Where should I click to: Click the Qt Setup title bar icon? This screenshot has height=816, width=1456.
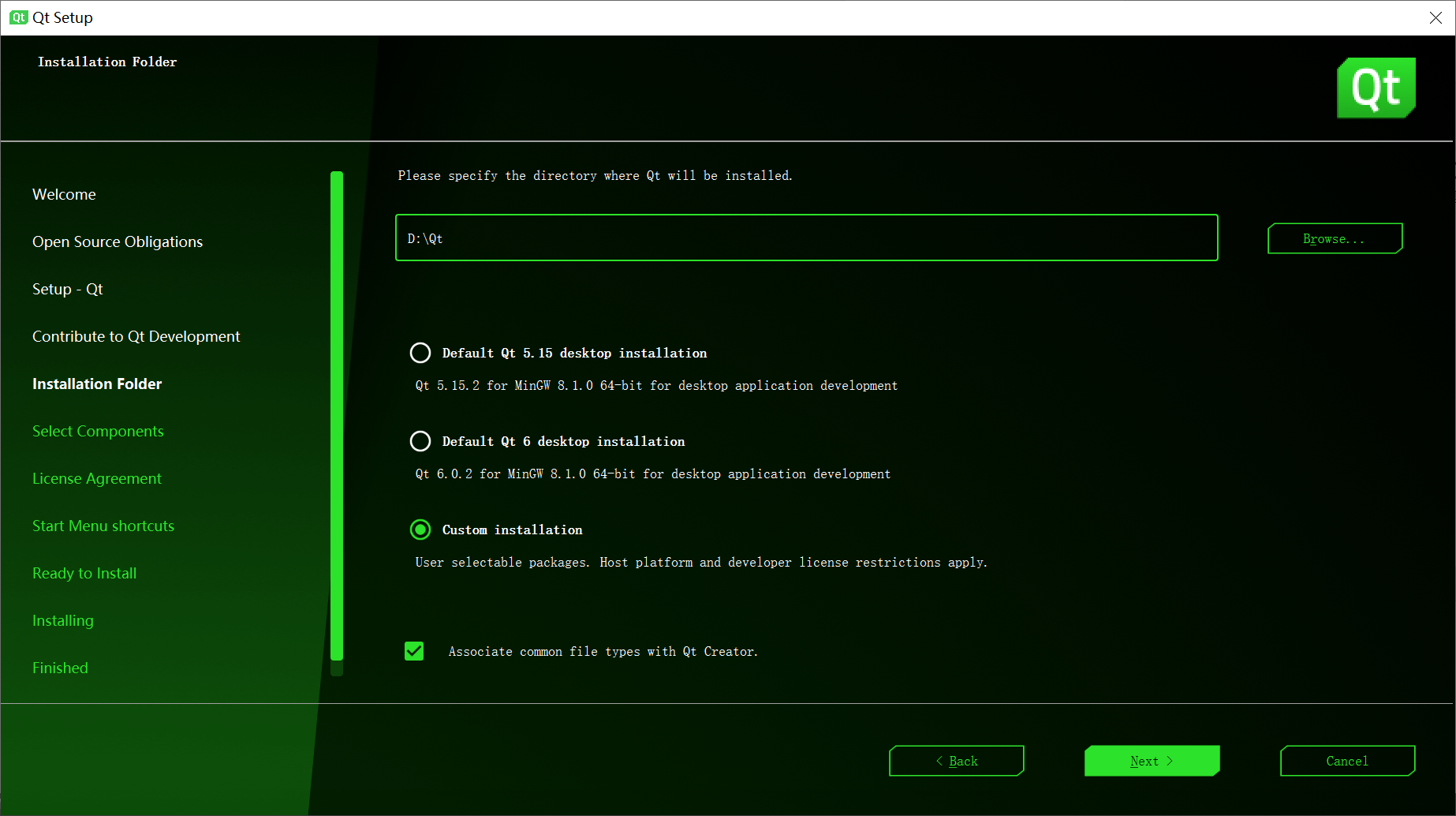[x=18, y=17]
